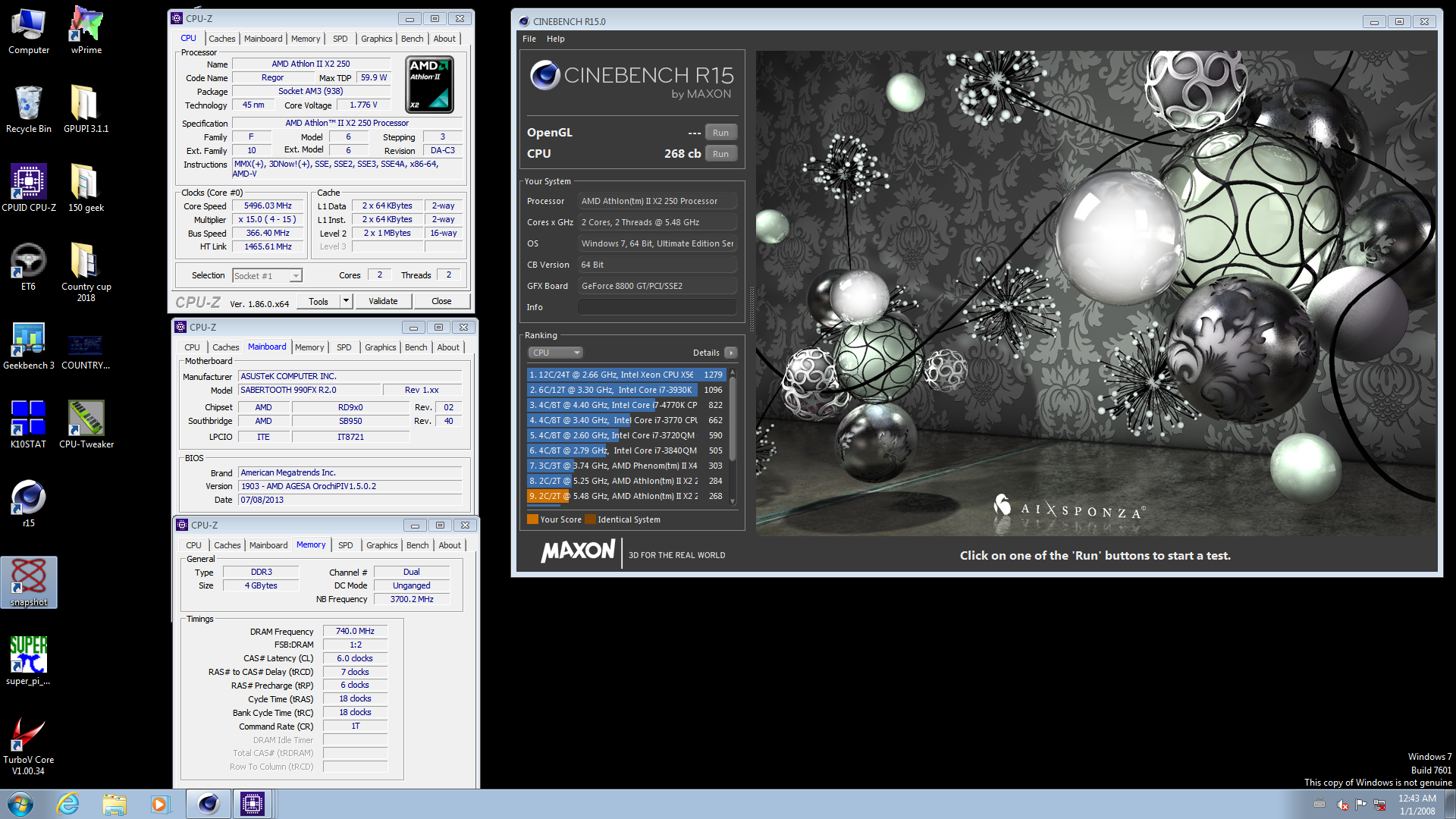Run the OpenGL benchmark

[x=720, y=133]
